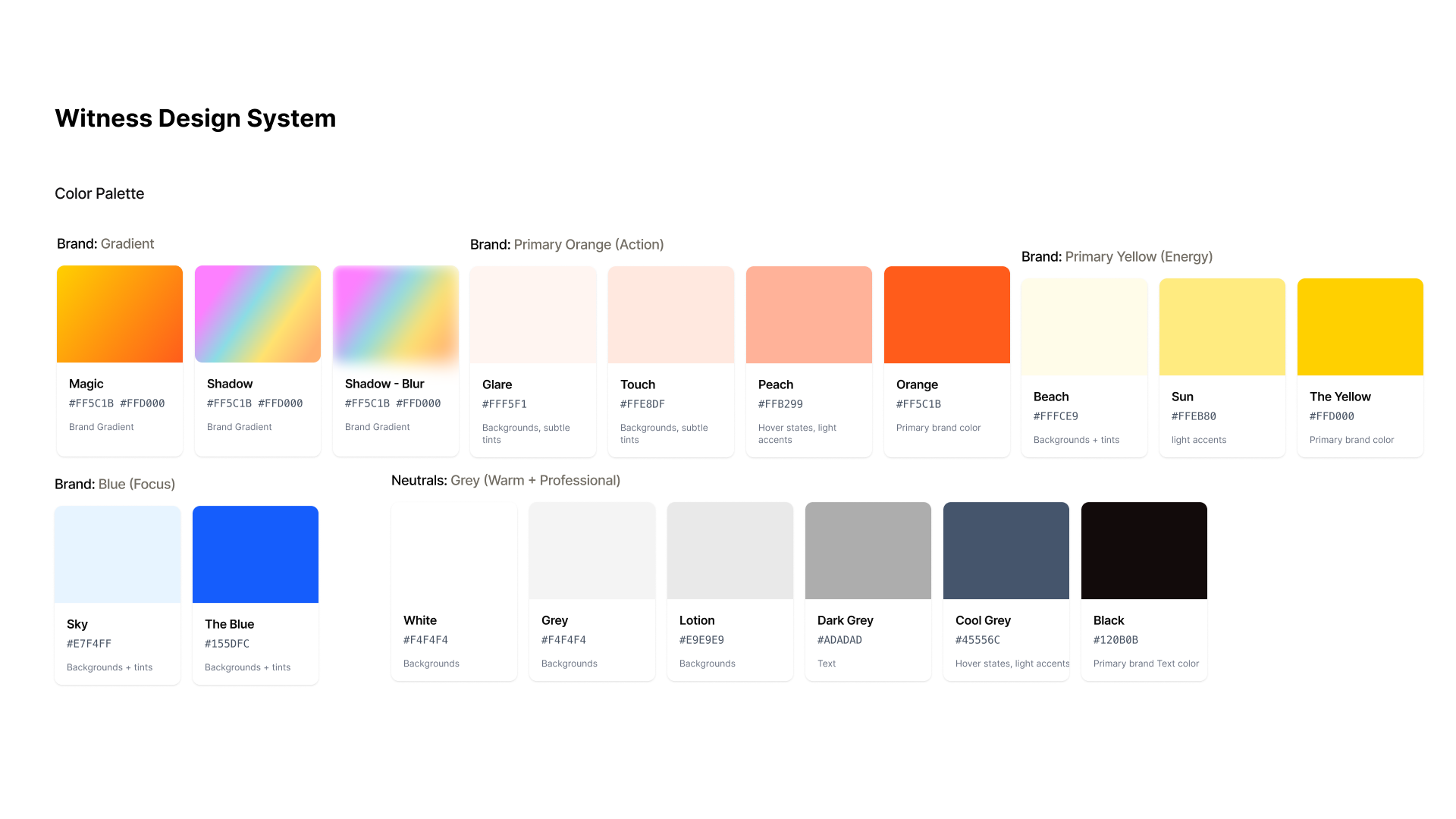This screenshot has height=819, width=1456.
Task: Click Backgrounds + tints under Beach
Action: tap(1077, 440)
